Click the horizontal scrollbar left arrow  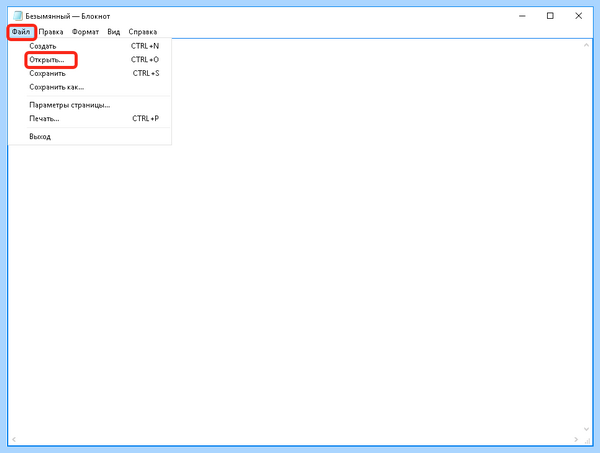(14, 440)
